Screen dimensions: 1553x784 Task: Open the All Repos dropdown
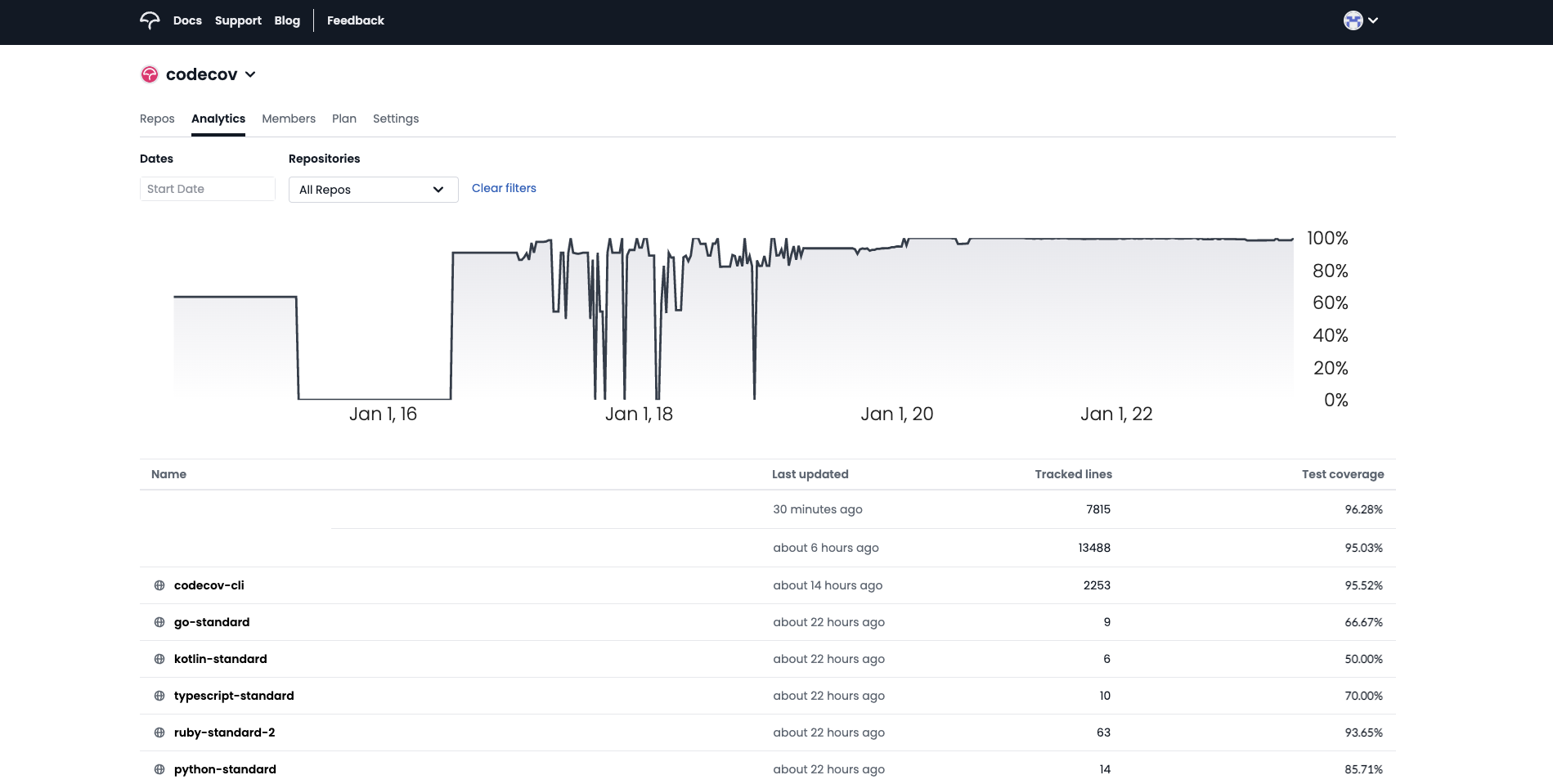[373, 190]
